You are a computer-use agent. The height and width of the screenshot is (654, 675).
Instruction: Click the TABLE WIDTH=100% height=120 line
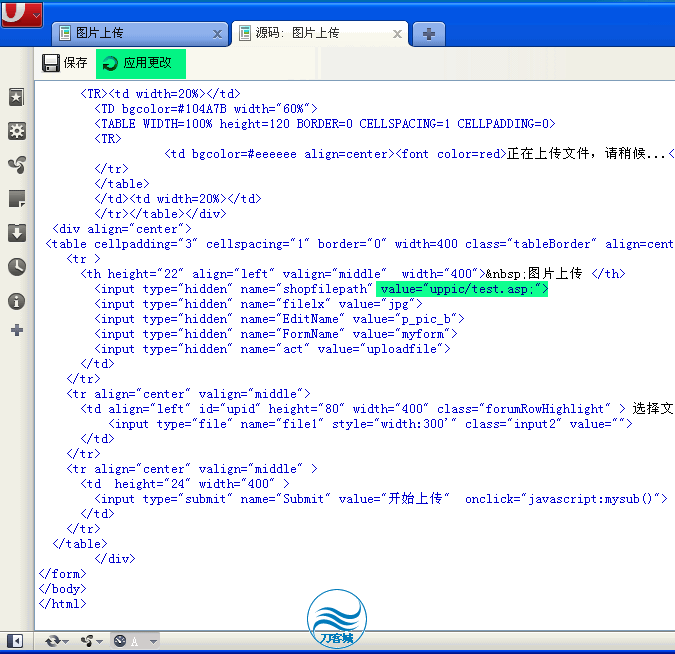pos(325,124)
